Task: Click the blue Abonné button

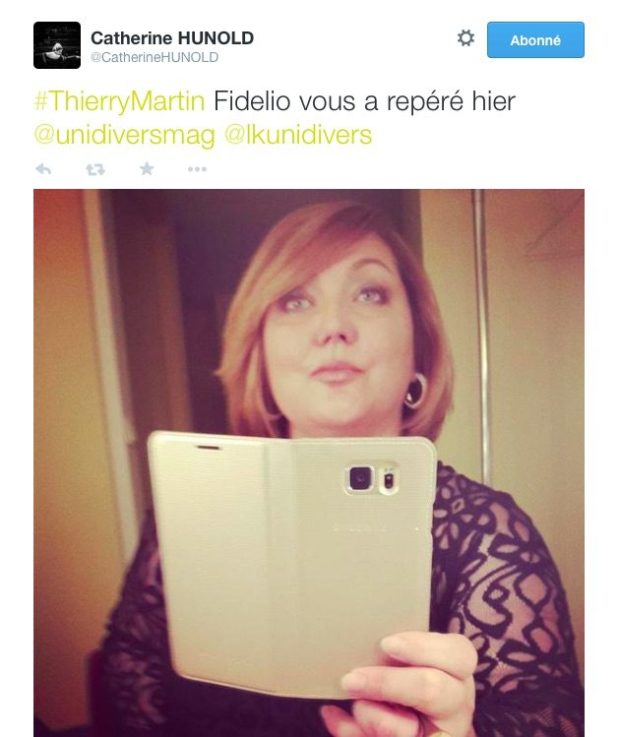Action: [535, 40]
